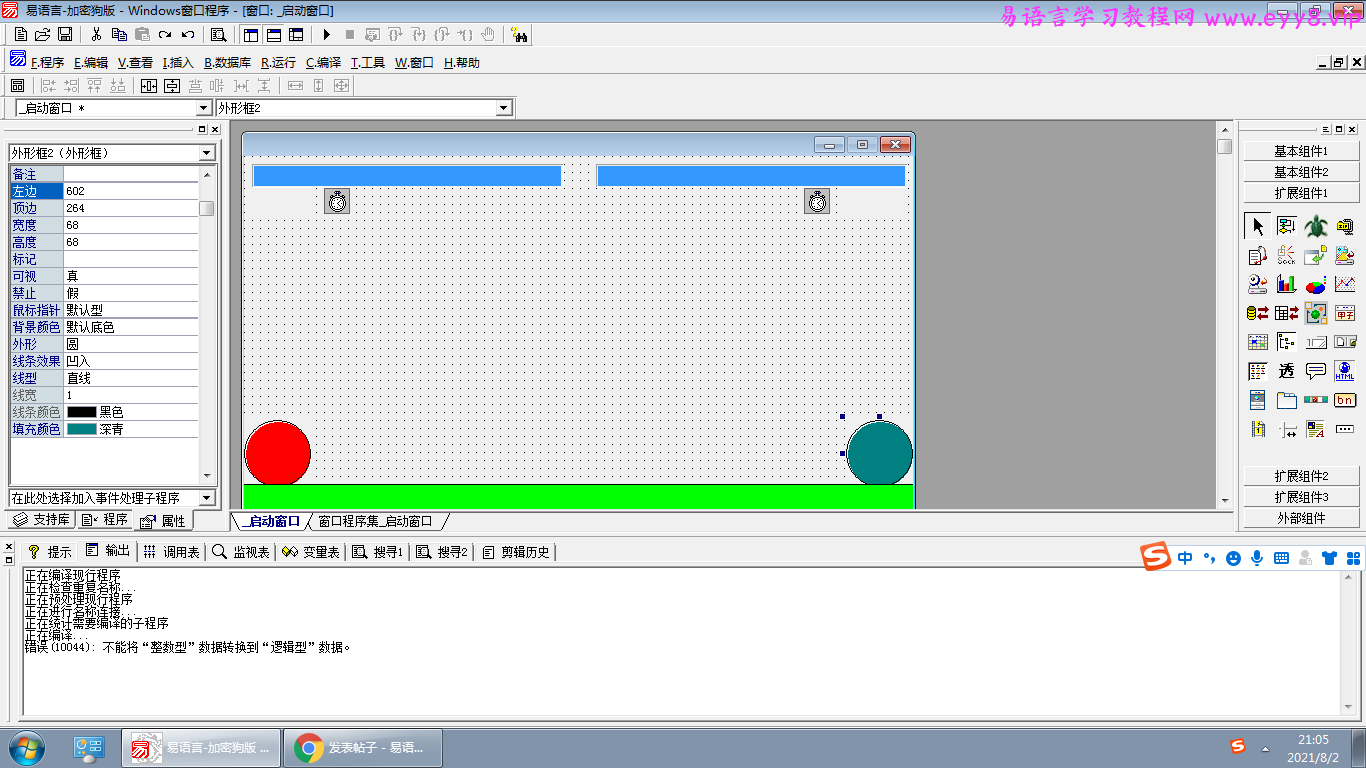Select the line chart component icon
The height and width of the screenshot is (768, 1366).
pos(1345,285)
